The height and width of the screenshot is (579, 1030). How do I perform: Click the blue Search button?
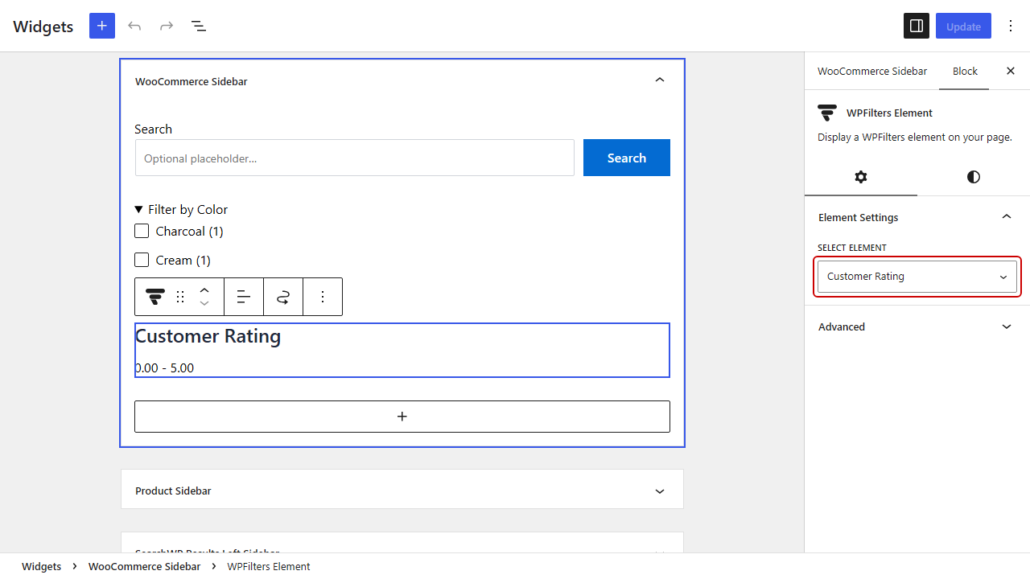pyautogui.click(x=626, y=158)
